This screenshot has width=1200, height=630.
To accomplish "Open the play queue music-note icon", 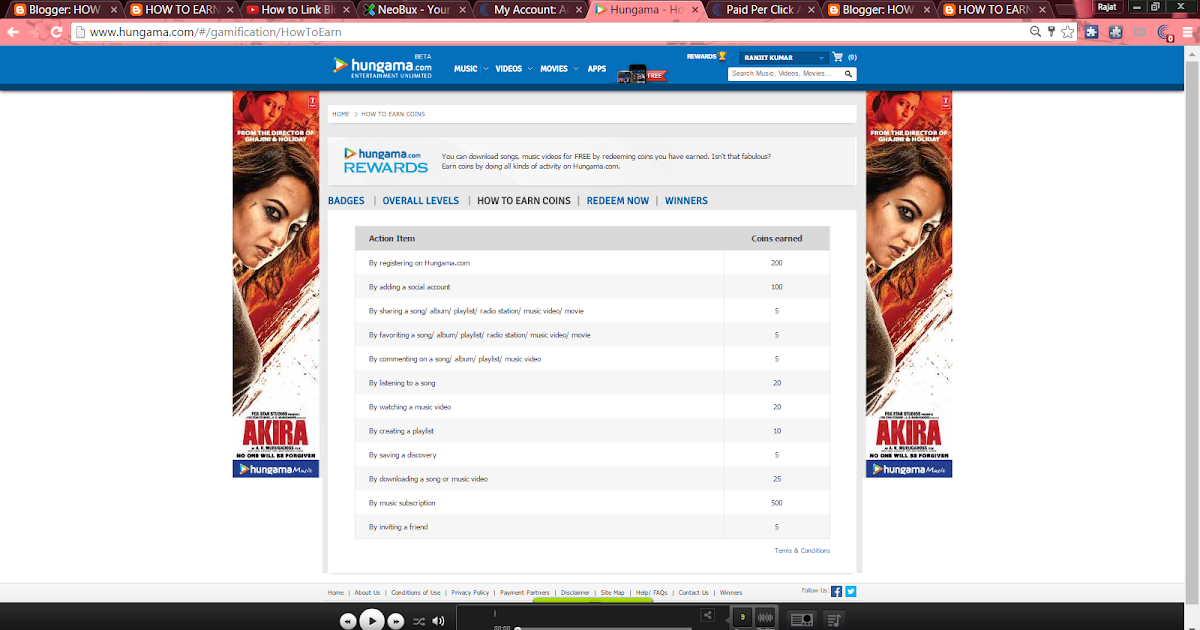I will 834,620.
